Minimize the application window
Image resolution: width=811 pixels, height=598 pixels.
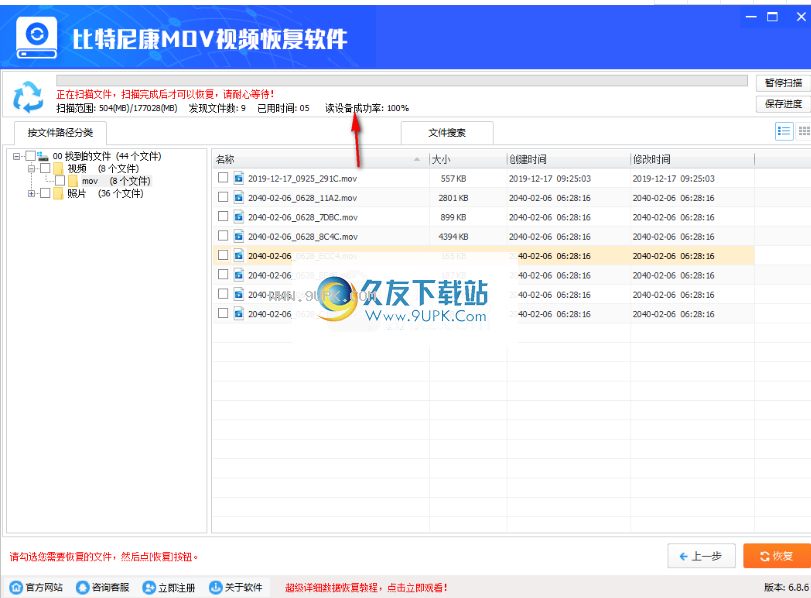(x=751, y=17)
